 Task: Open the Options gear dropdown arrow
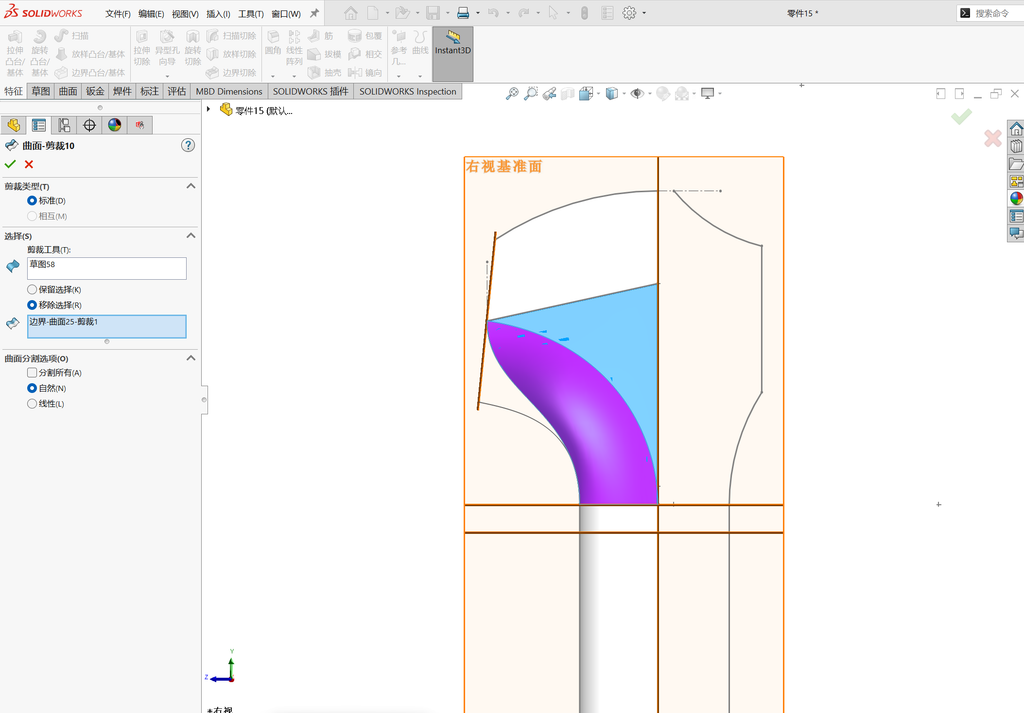click(x=644, y=13)
